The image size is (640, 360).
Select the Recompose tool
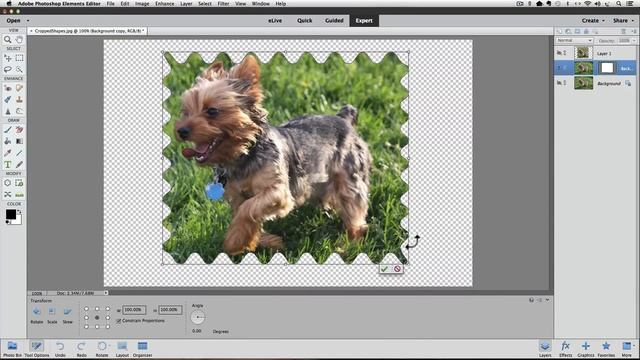(19, 183)
